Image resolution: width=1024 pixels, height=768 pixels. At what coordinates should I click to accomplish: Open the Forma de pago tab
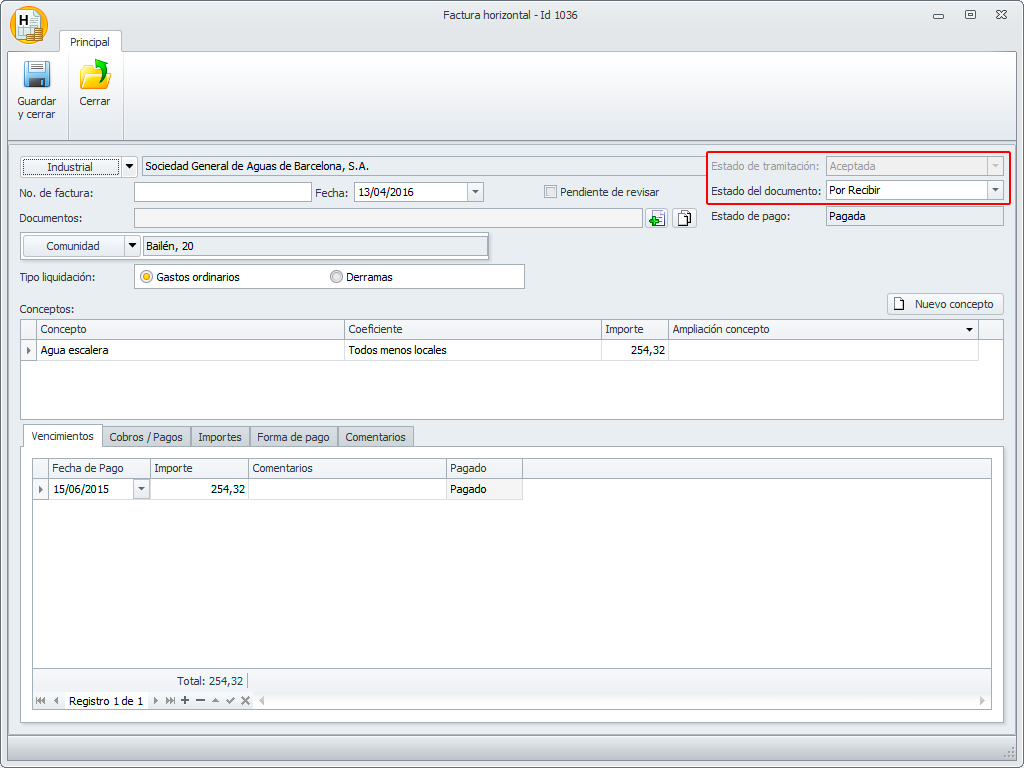click(293, 437)
